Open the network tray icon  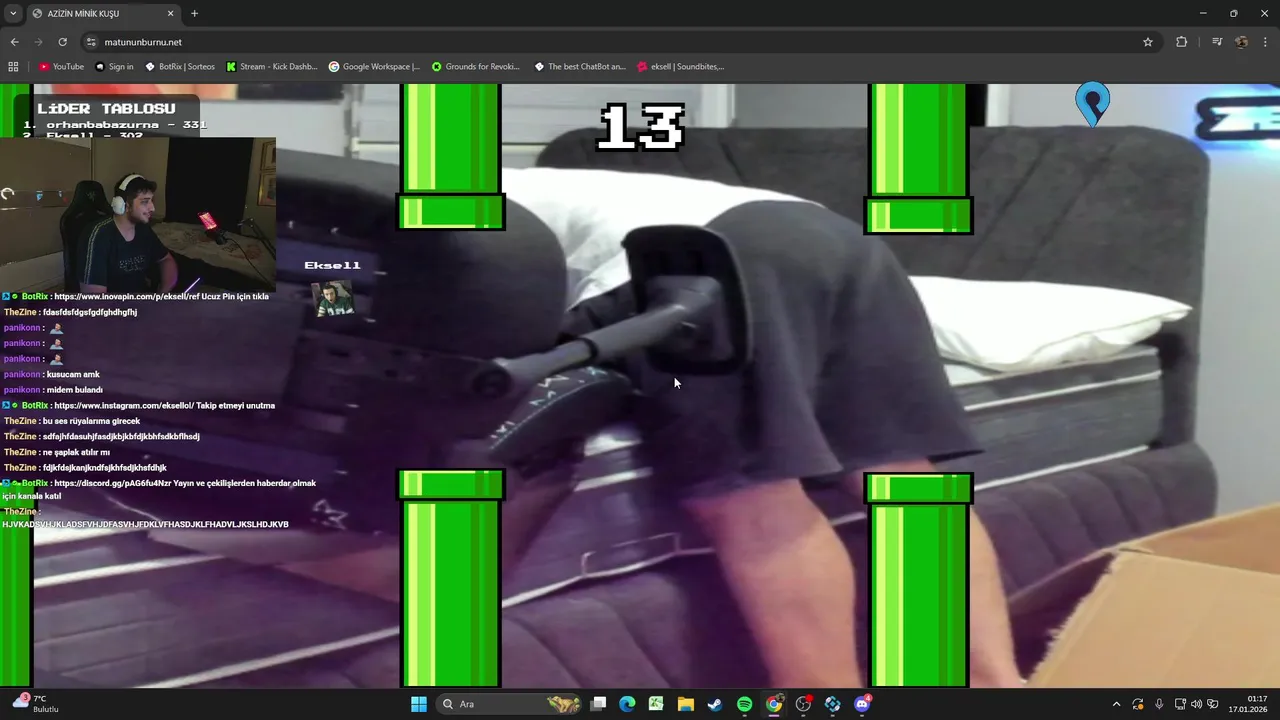(1180, 704)
